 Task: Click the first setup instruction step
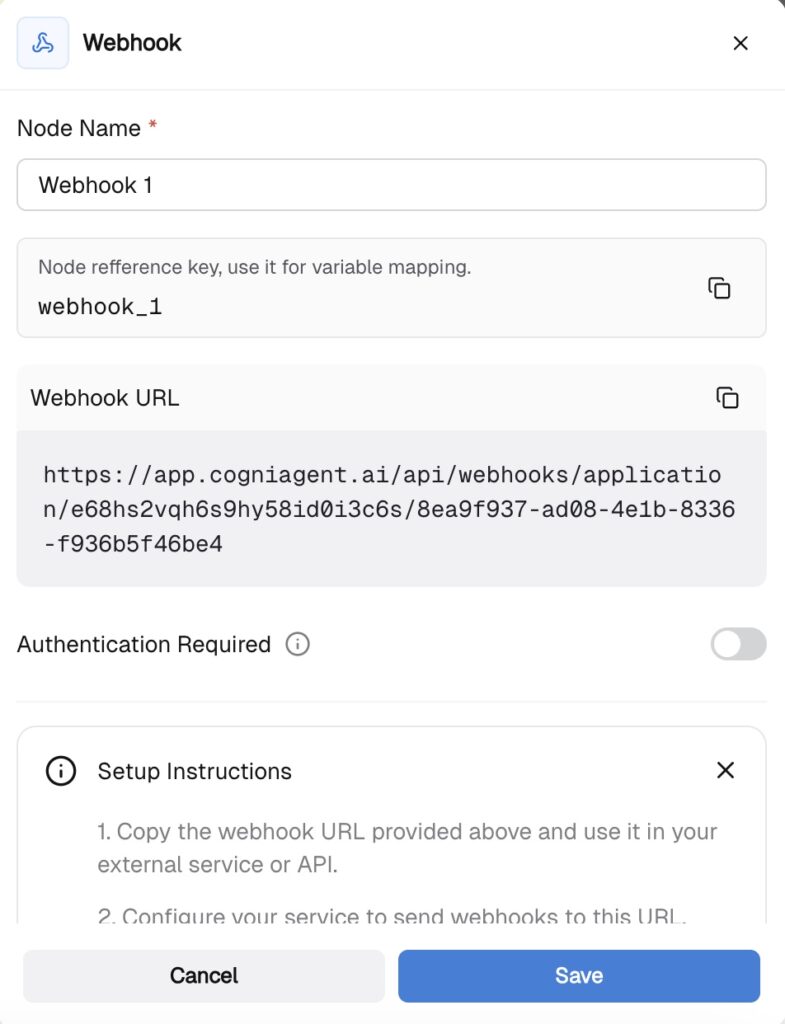coord(407,848)
